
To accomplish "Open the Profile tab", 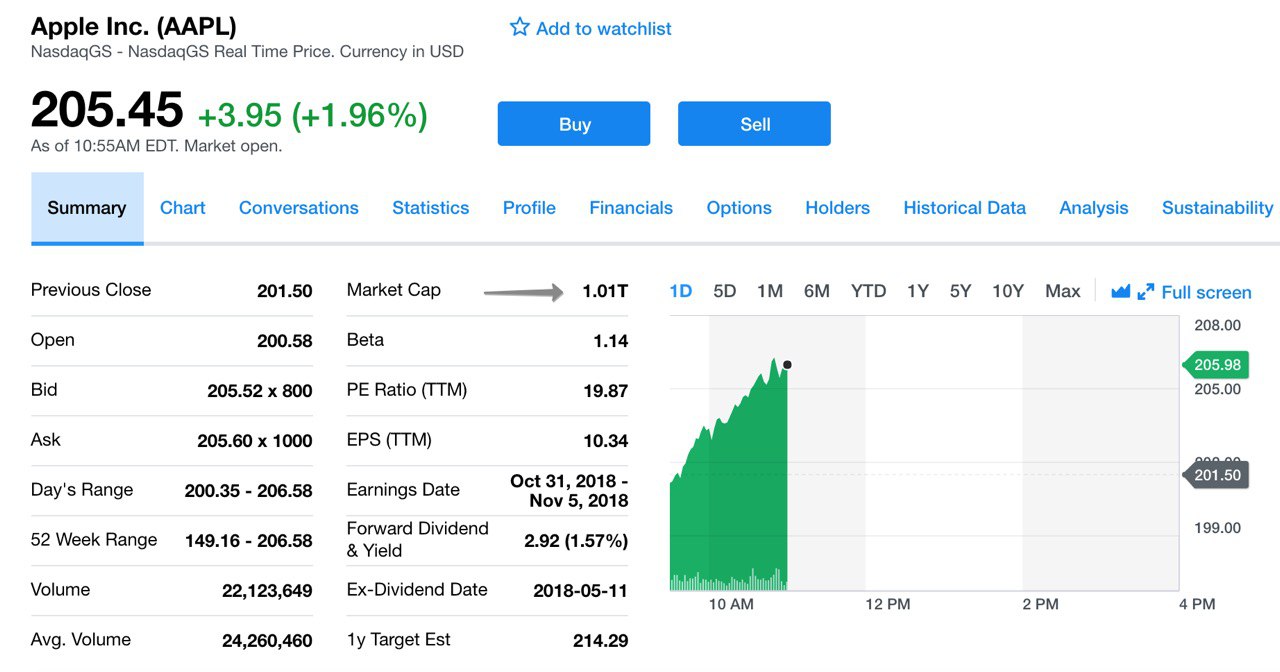I will pyautogui.click(x=529, y=208).
